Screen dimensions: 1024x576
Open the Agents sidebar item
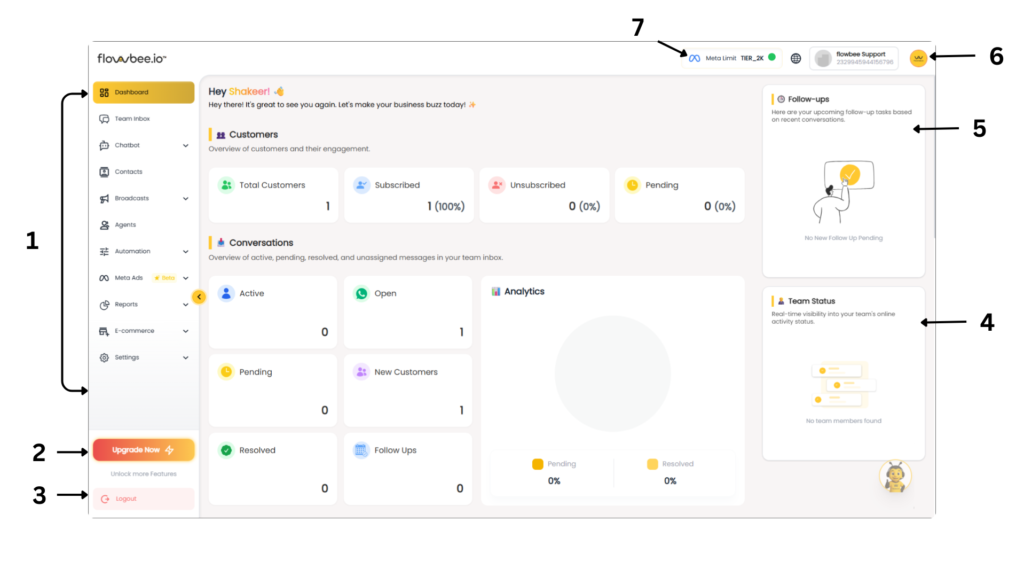tap(125, 225)
